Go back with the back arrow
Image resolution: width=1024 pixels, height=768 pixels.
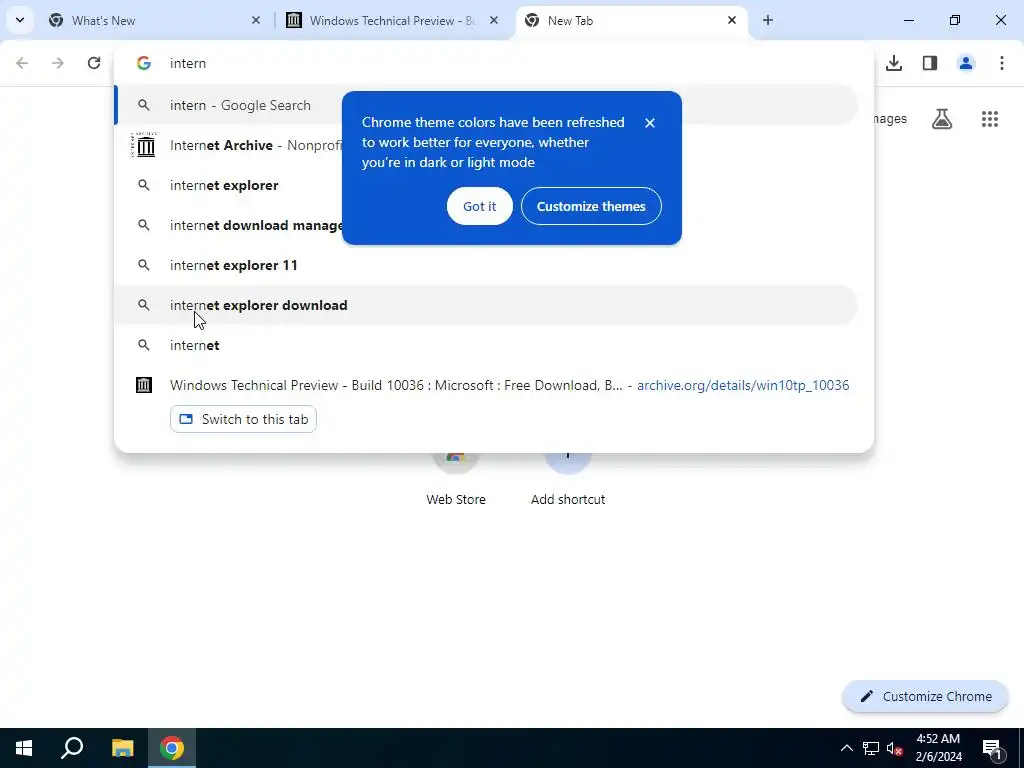(22, 63)
